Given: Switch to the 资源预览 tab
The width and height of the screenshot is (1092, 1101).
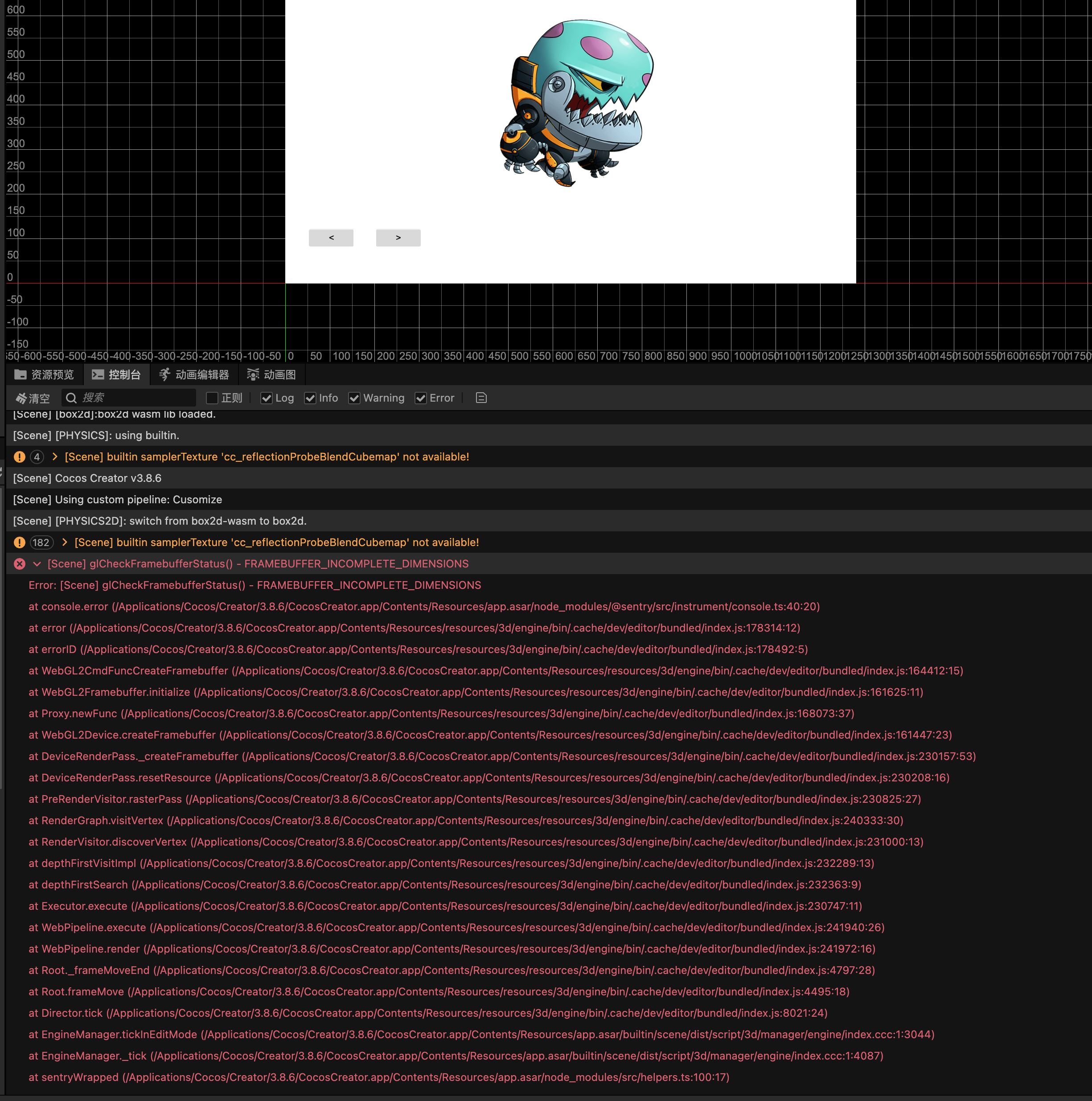Looking at the screenshot, I should [45, 374].
